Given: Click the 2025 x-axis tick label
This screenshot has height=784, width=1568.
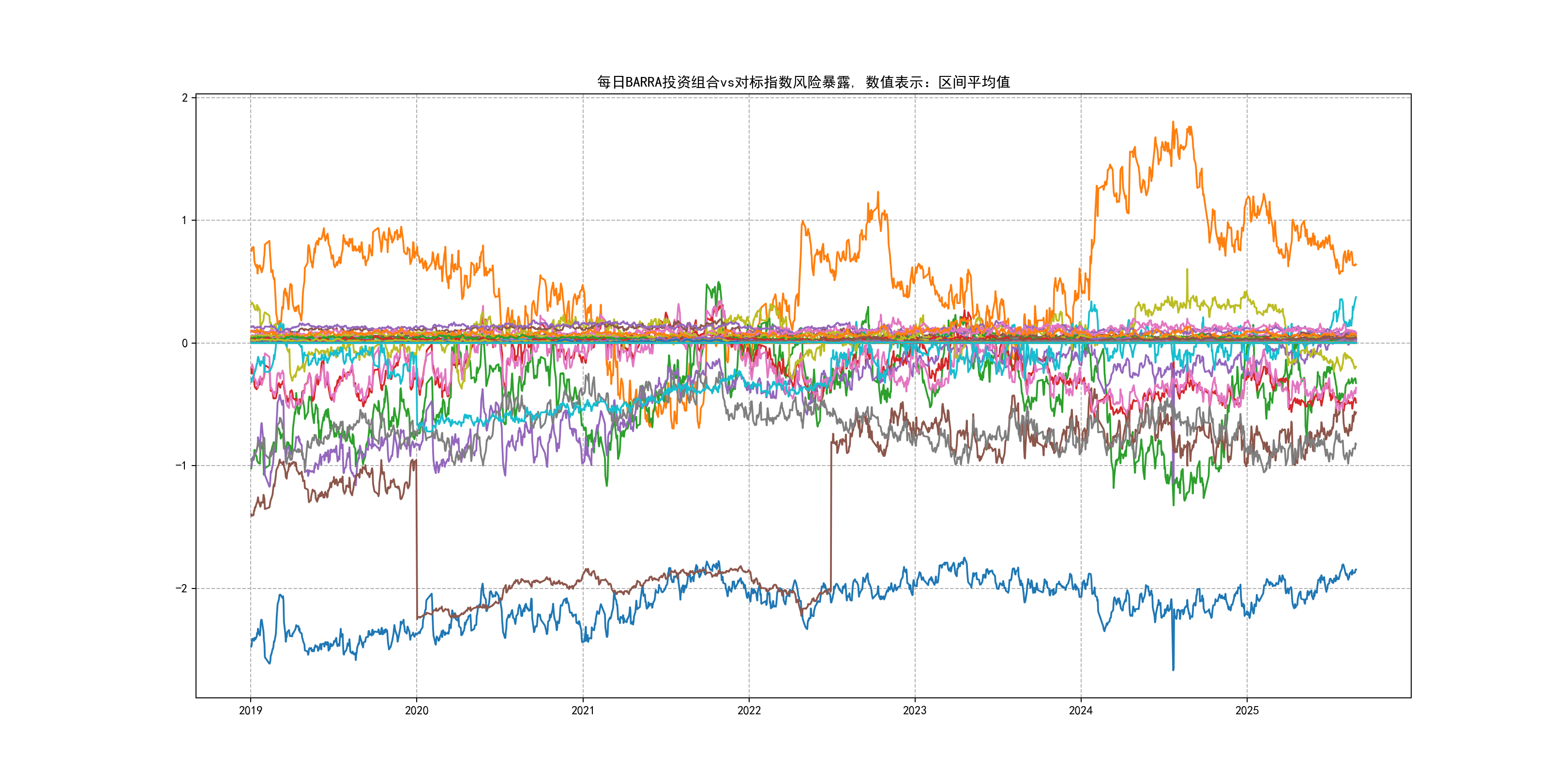Looking at the screenshot, I should pos(1247,710).
